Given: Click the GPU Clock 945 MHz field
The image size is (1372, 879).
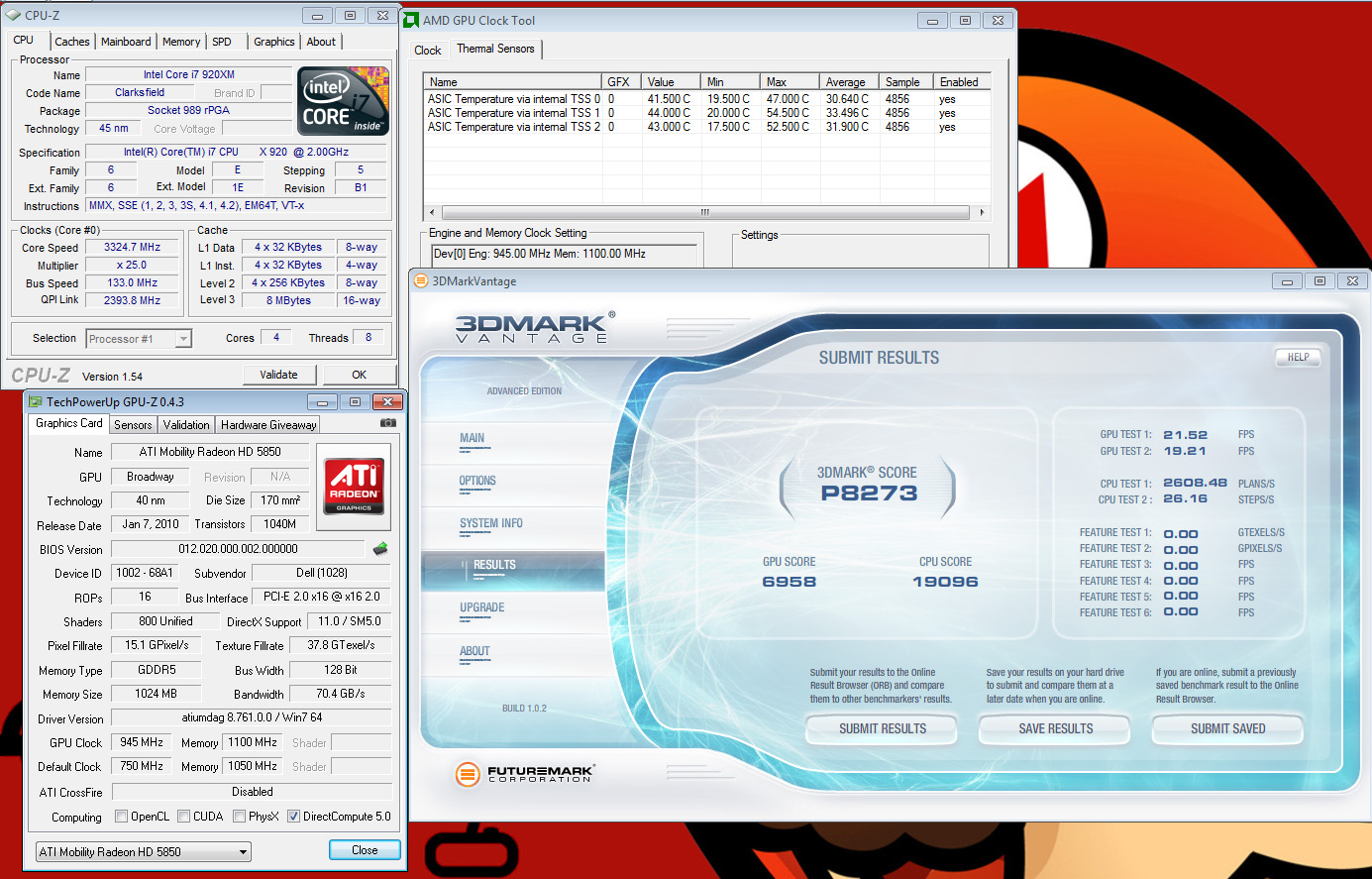Looking at the screenshot, I should 142,742.
